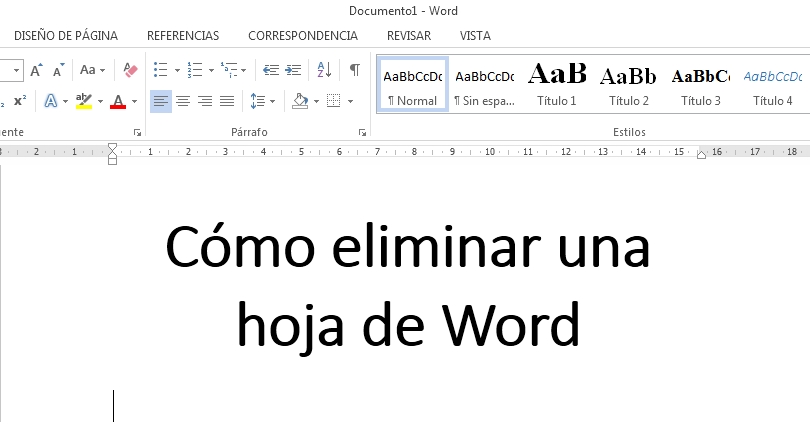Image resolution: width=810 pixels, height=434 pixels.
Task: Open the REFERENCIAS tab
Action: tap(183, 36)
